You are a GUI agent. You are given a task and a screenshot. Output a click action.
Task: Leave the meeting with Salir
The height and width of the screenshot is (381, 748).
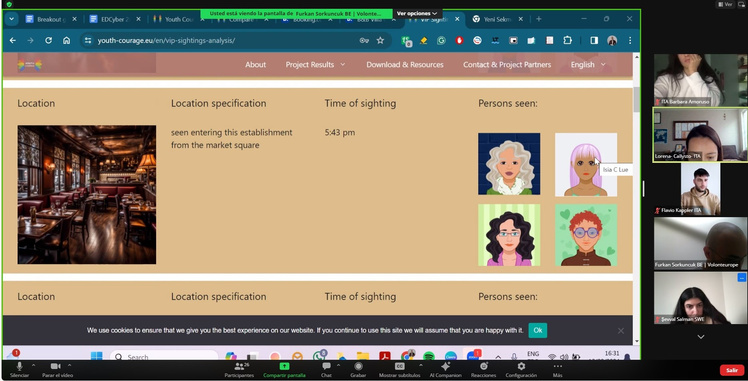click(x=732, y=370)
